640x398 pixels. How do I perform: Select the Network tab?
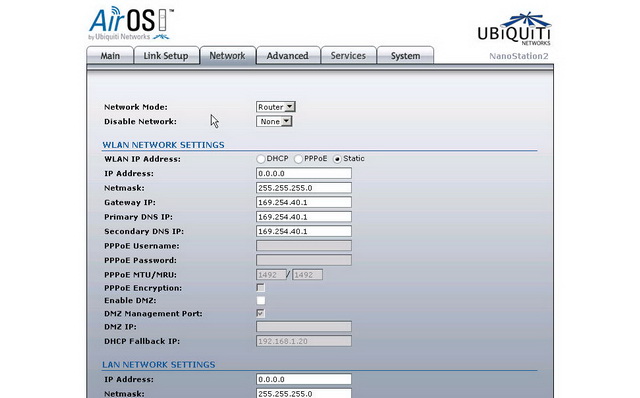[227, 56]
